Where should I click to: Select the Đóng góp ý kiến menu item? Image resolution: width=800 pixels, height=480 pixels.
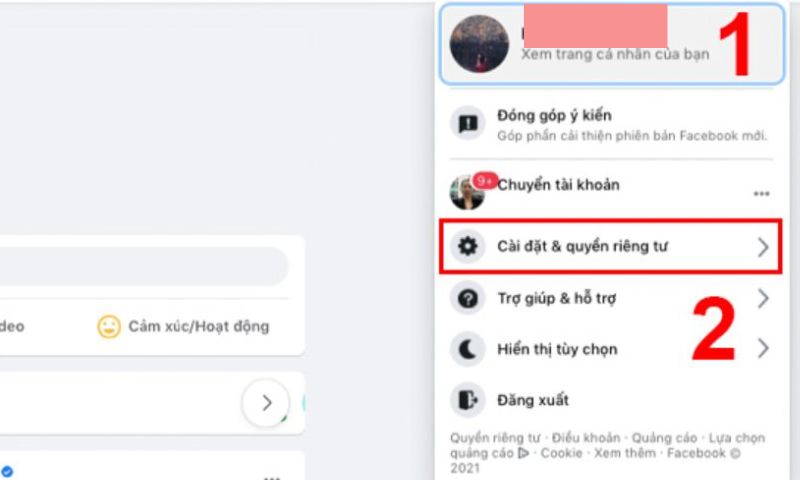(x=611, y=124)
